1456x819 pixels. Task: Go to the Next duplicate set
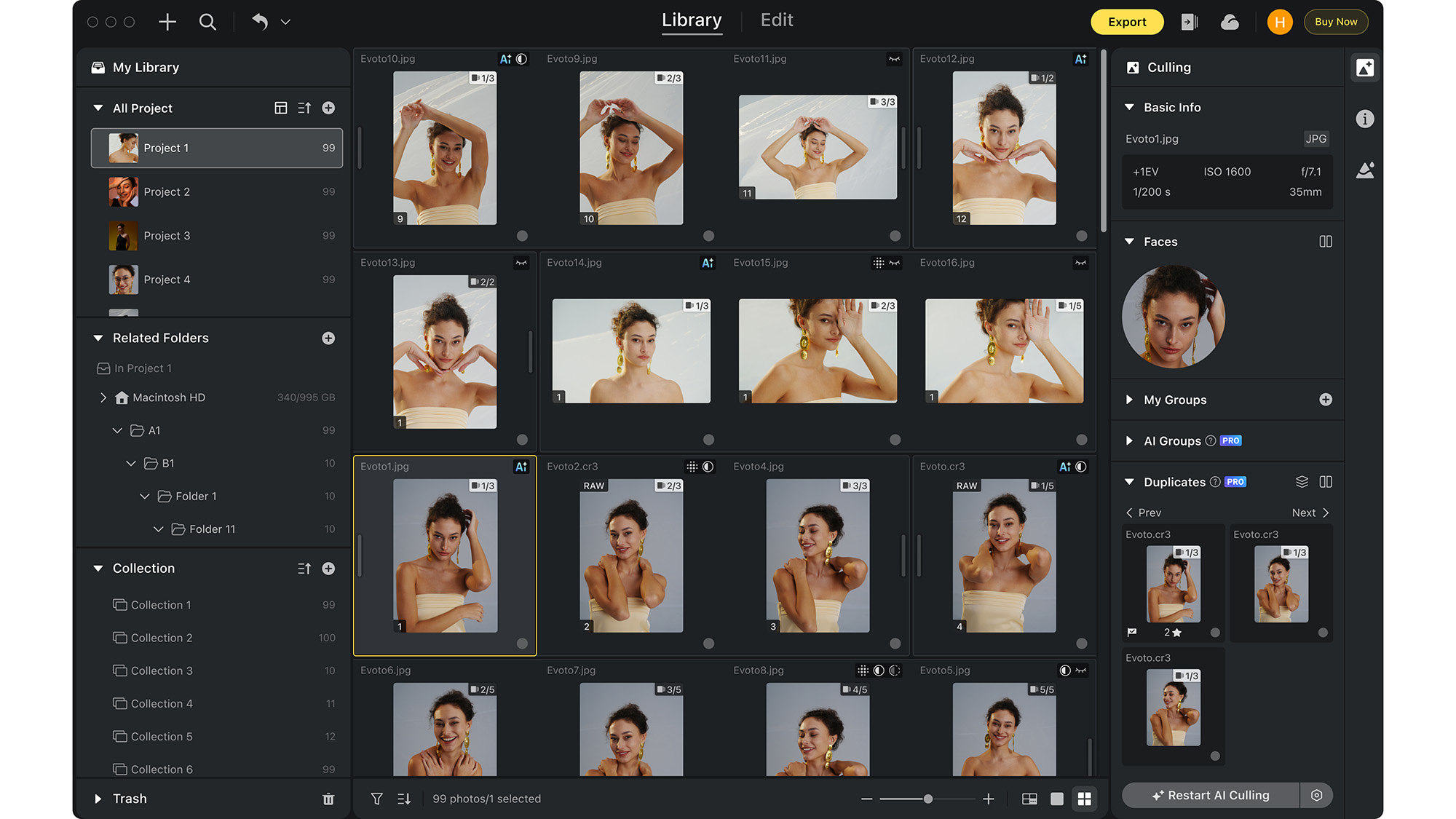(x=1310, y=513)
